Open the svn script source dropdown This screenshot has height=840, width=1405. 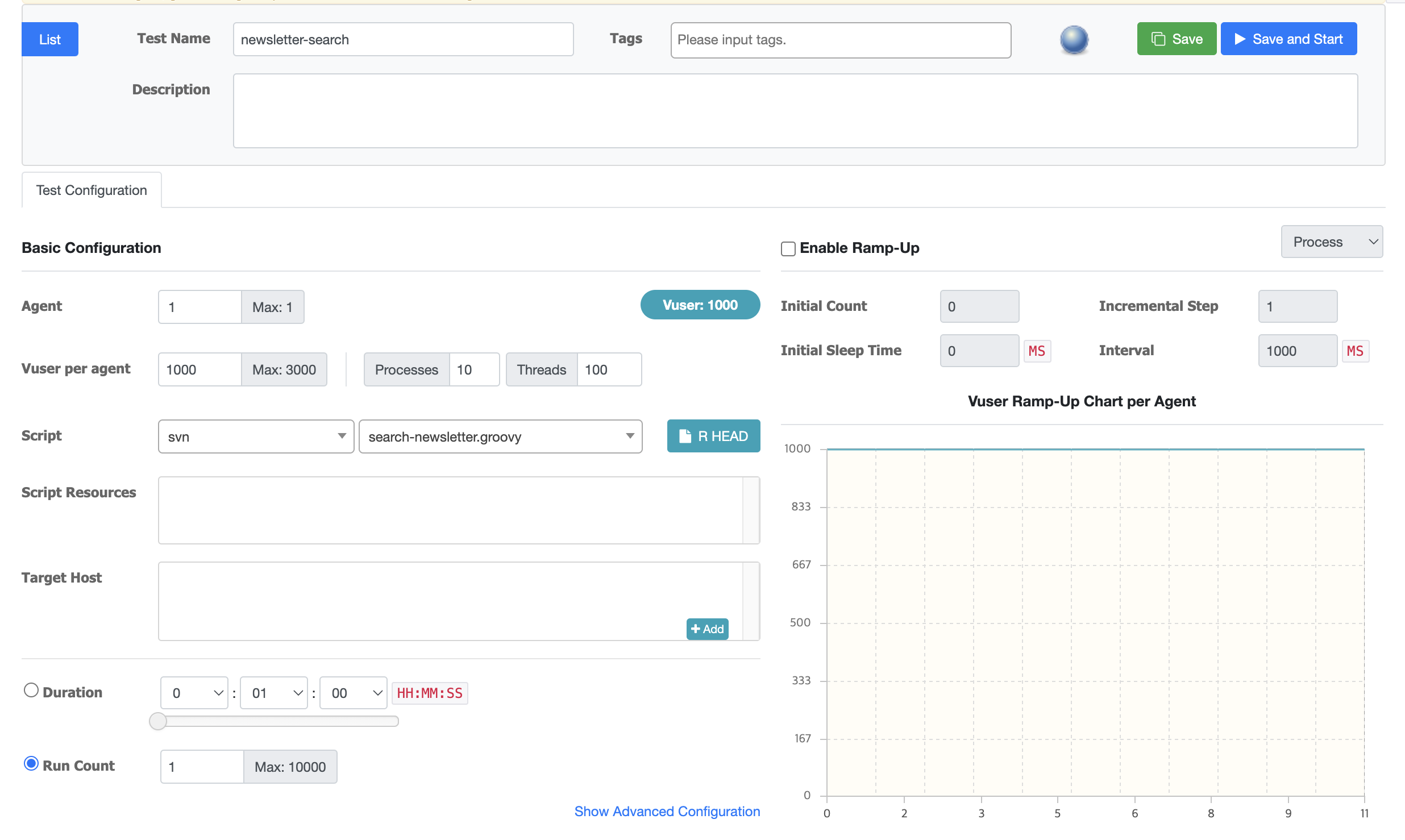coord(256,436)
